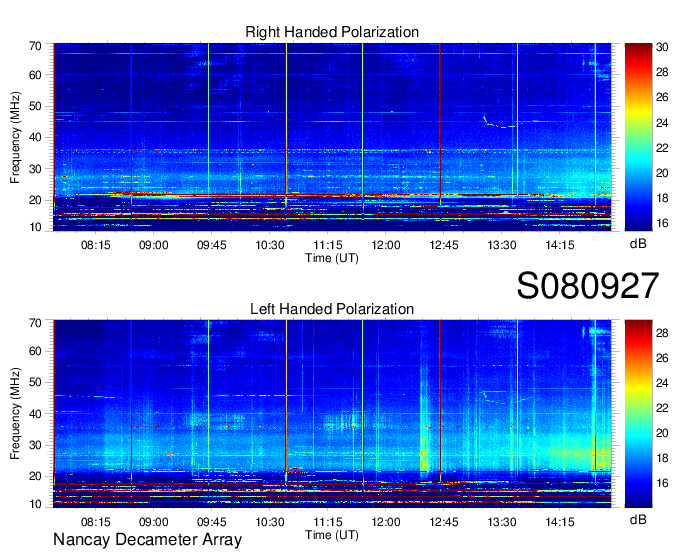The image size is (680, 552).
Task: Click "13:30" time tick of Right Handed plot
Action: [502, 245]
